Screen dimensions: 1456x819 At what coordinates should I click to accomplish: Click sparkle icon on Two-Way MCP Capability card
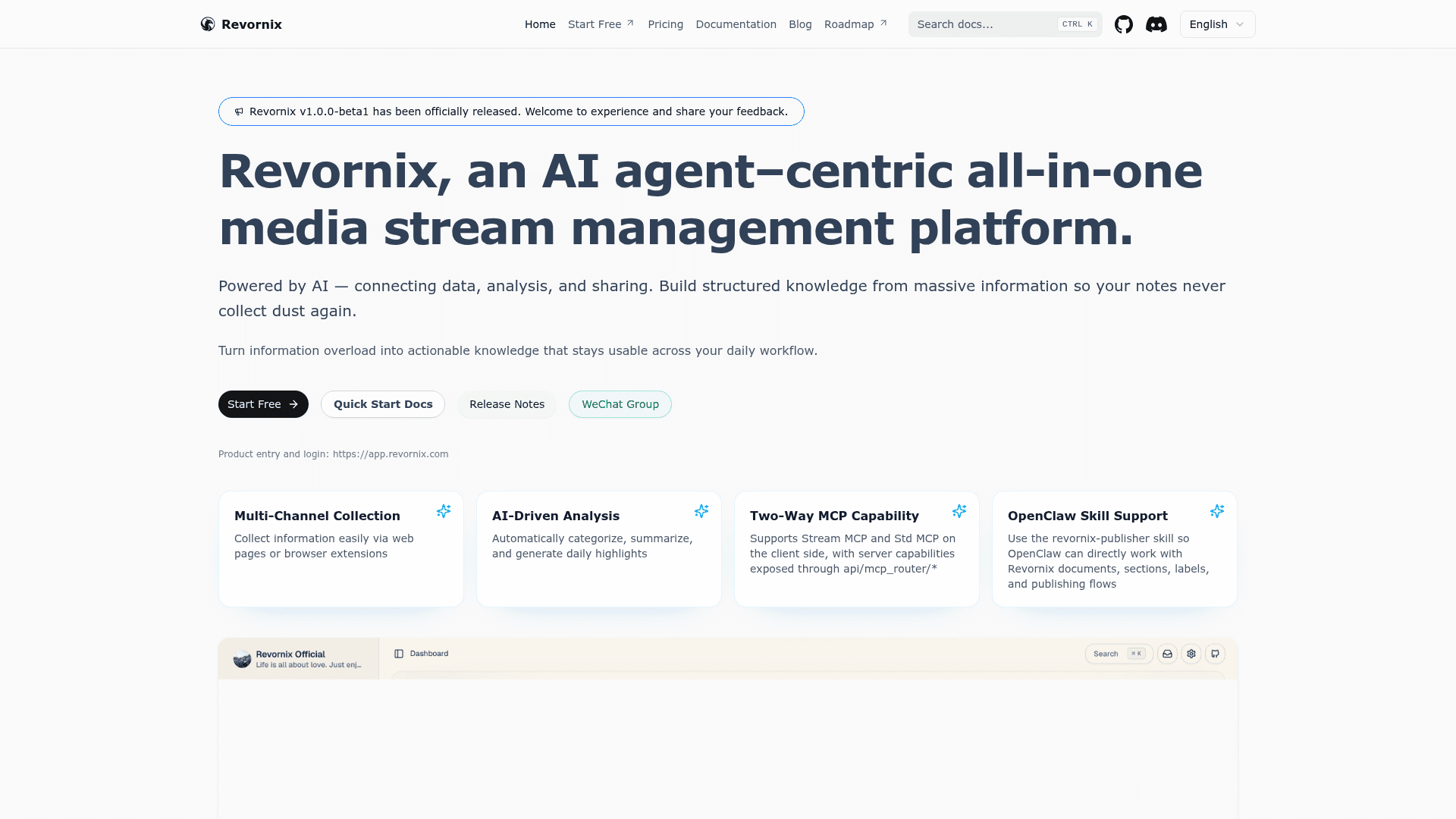pos(959,511)
